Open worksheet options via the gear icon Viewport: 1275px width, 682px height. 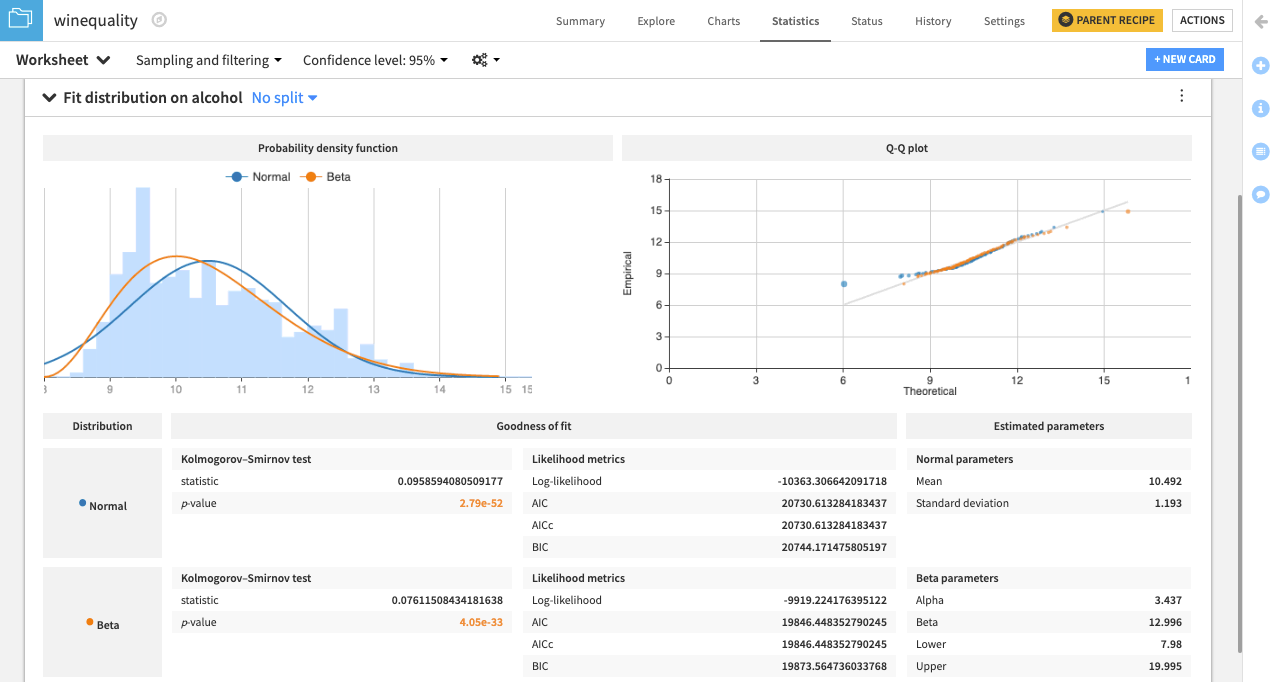pyautogui.click(x=481, y=59)
